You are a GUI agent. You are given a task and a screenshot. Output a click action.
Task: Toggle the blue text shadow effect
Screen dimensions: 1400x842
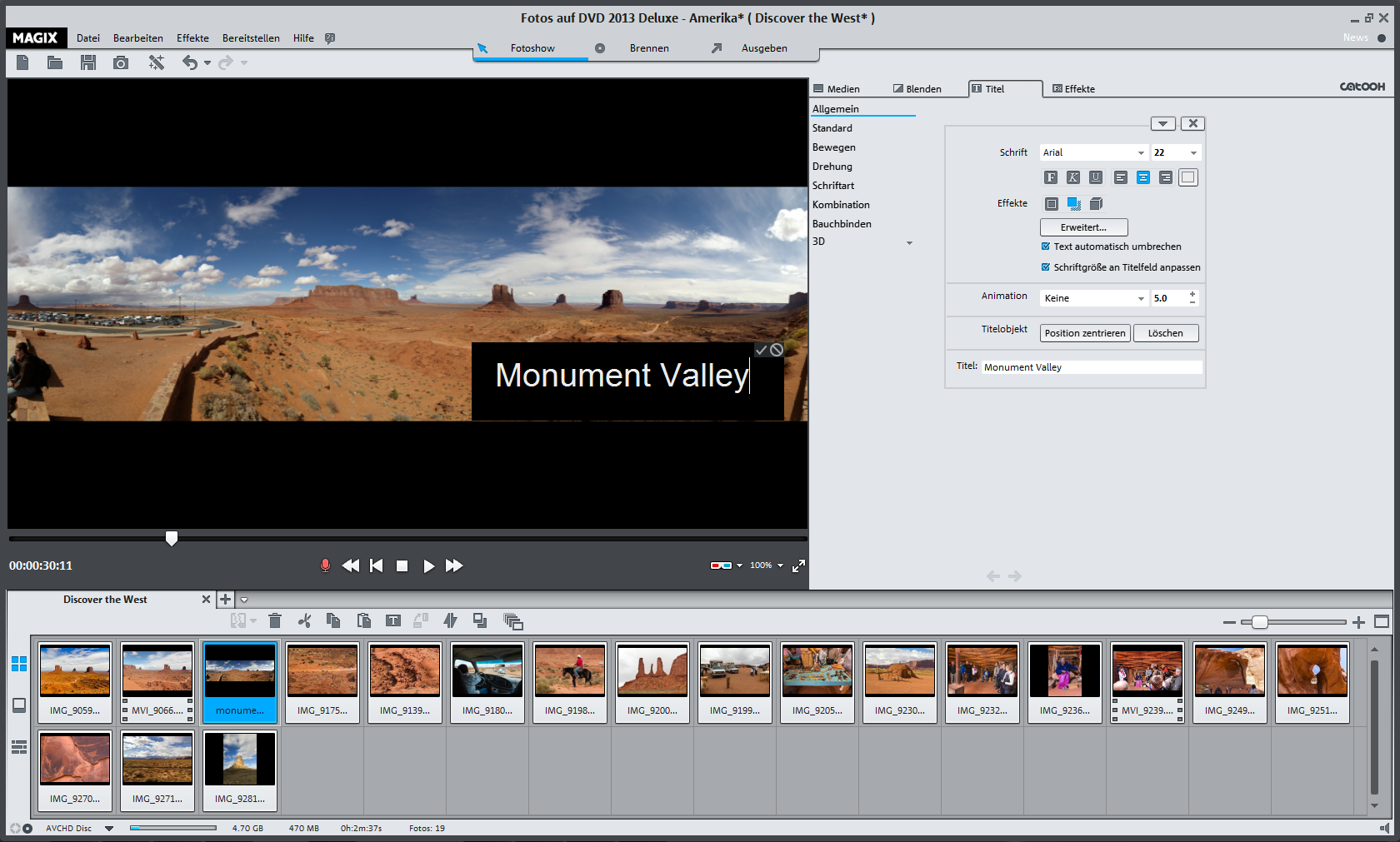(1074, 204)
